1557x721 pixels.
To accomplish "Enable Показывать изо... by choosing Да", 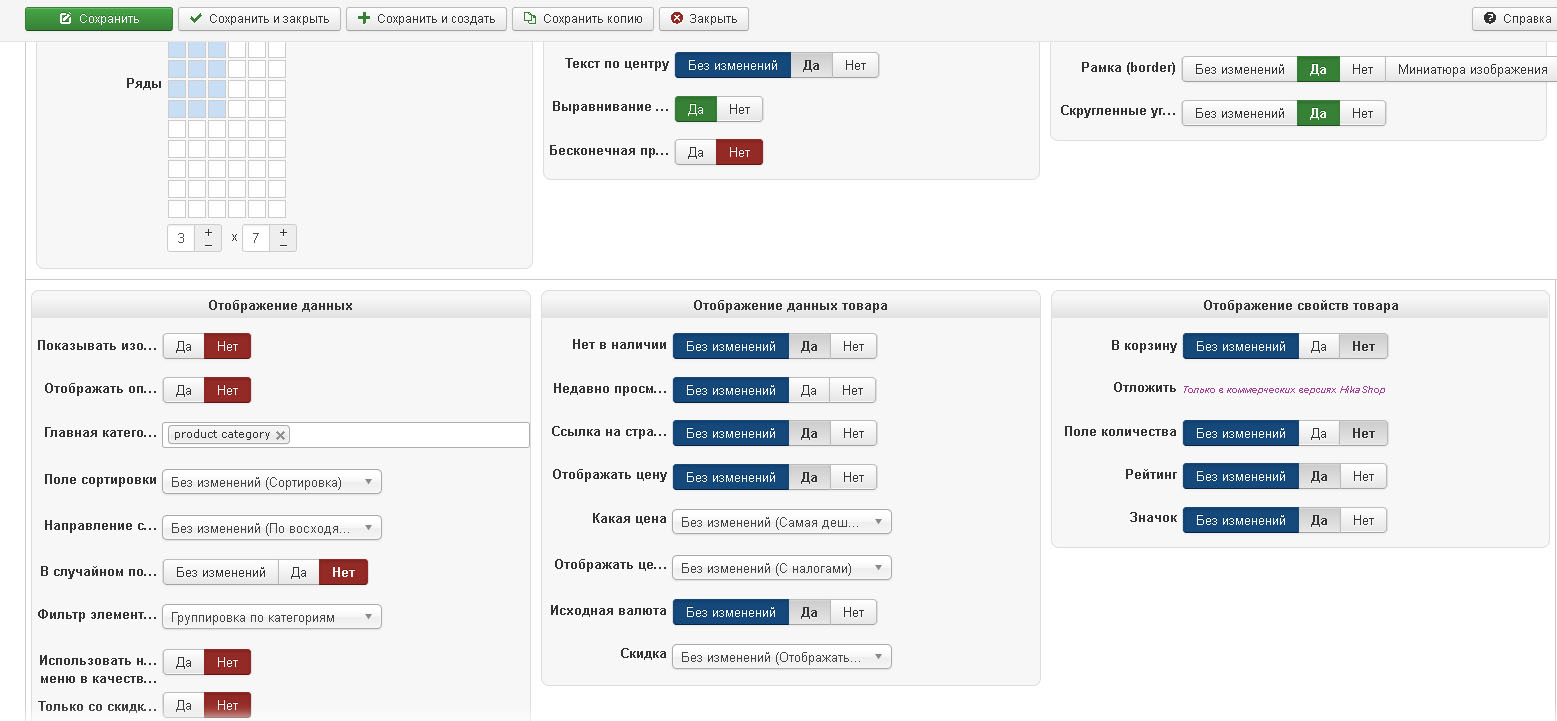I will (184, 346).
